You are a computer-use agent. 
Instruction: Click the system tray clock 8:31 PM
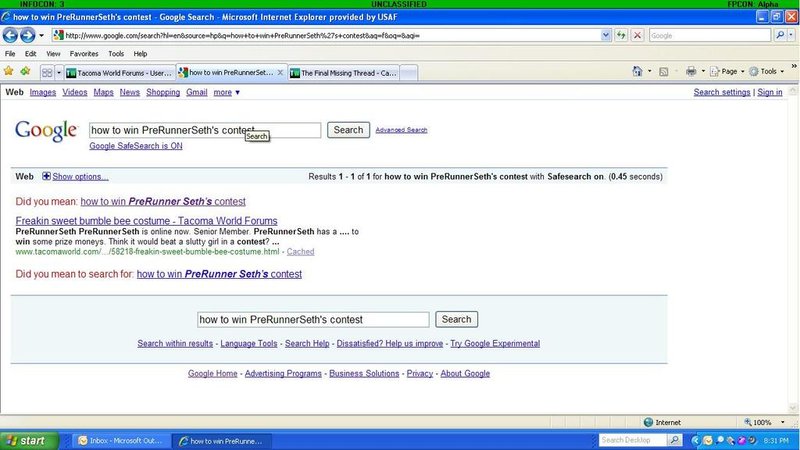click(776, 441)
